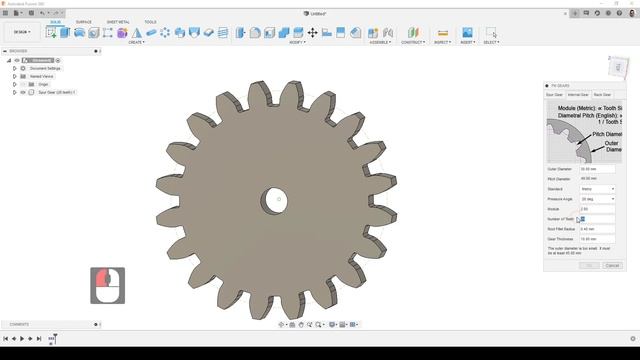Viewport: 640px width, 360px height.
Task: Open the Pressure Angle dropdown
Action: coord(597,199)
